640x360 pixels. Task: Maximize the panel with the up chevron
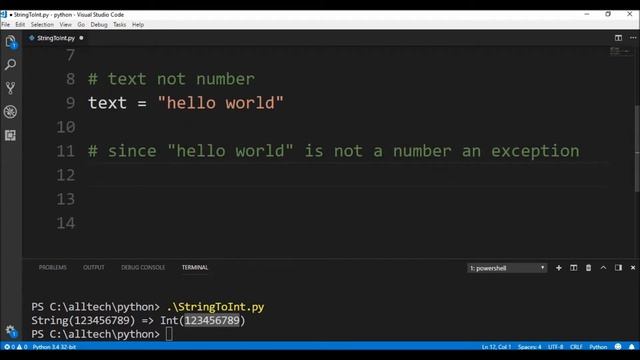point(603,268)
